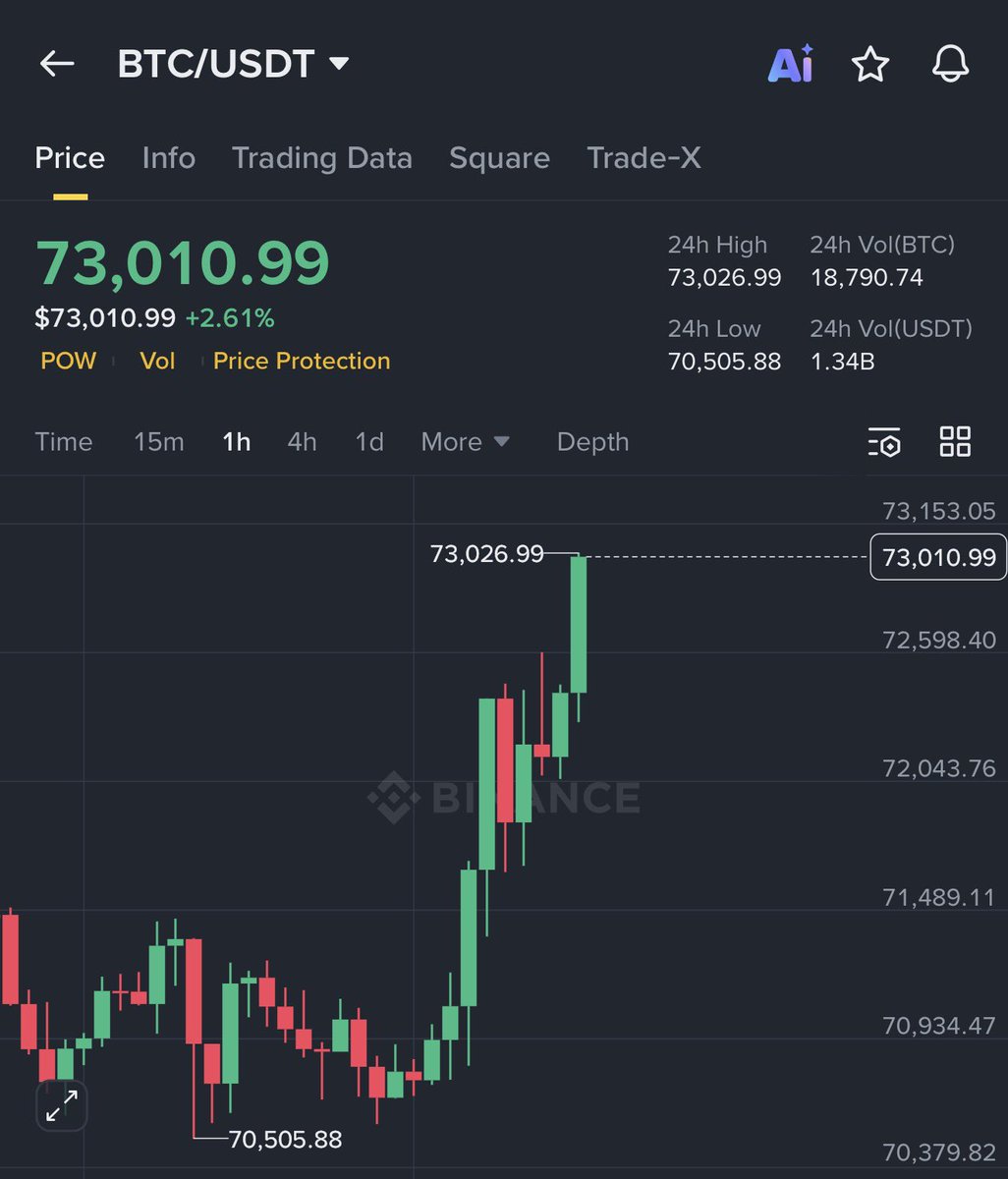Open the grid layout icon
1008x1179 pixels.
point(955,442)
